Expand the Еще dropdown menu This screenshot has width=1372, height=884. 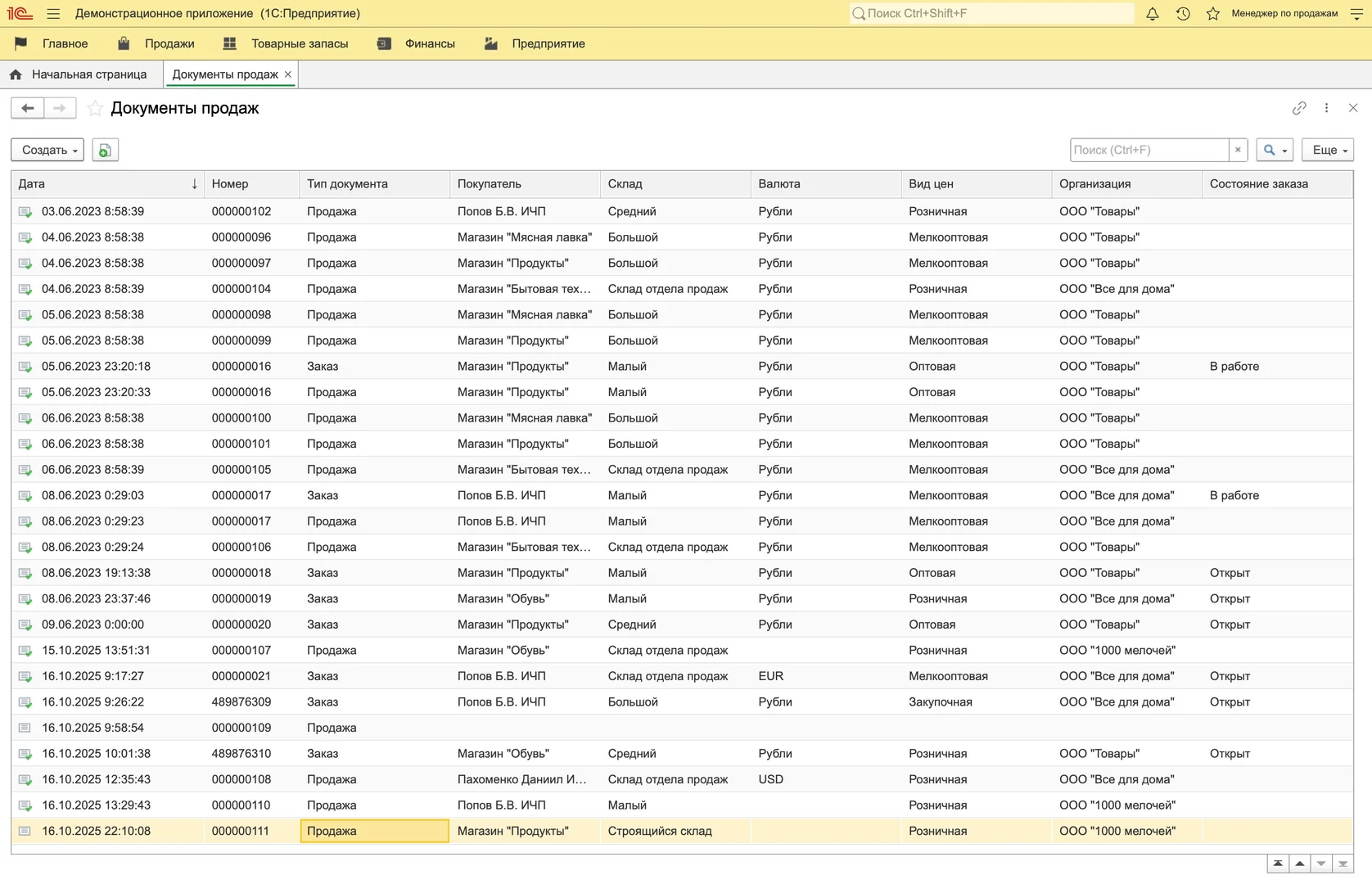pyautogui.click(x=1327, y=150)
